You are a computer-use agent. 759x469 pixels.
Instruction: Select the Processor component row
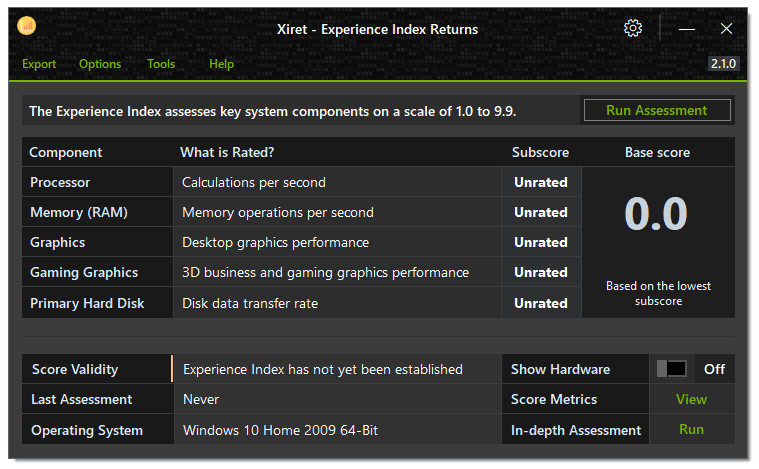click(x=302, y=182)
